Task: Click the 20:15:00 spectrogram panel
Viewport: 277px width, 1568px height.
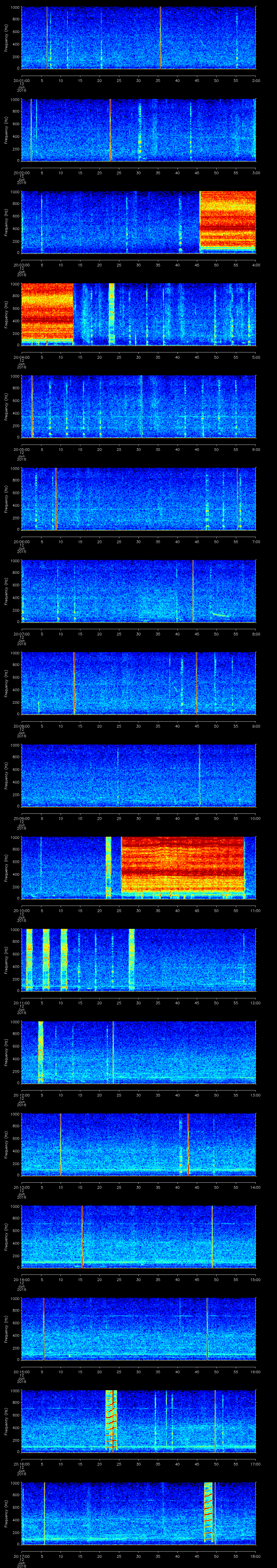Action: click(x=139, y=1329)
